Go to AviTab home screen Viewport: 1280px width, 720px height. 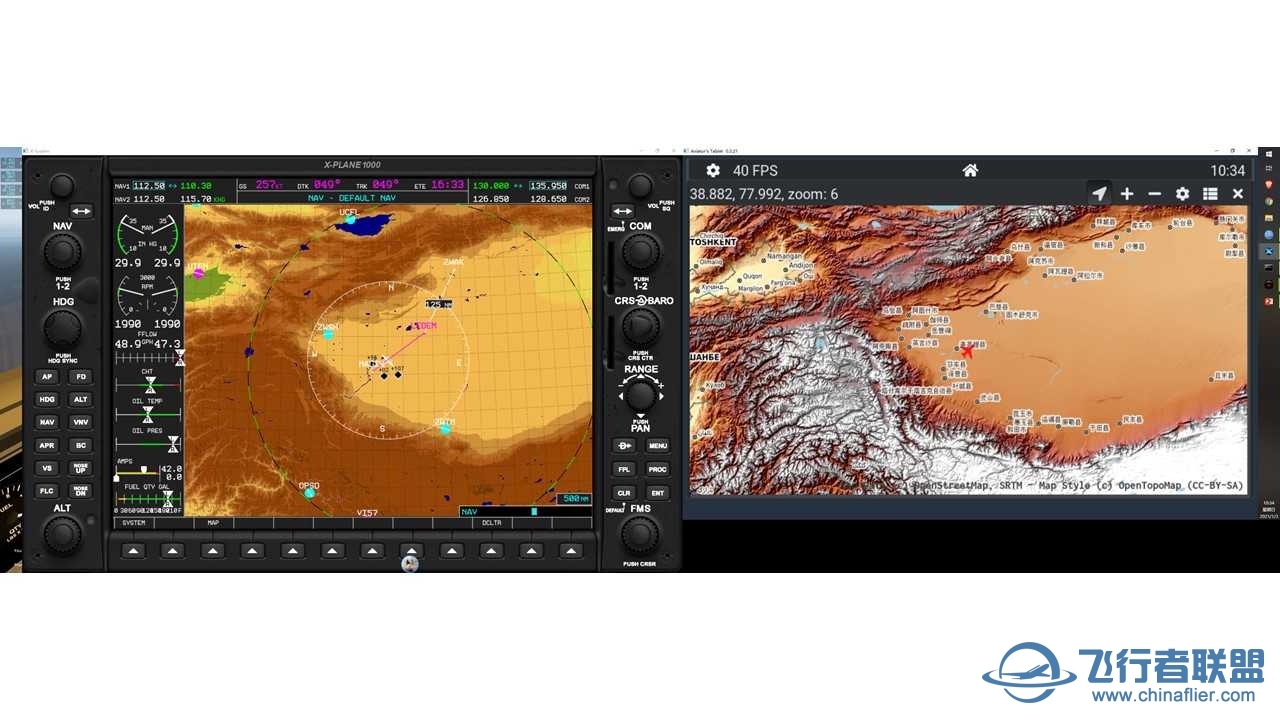970,170
